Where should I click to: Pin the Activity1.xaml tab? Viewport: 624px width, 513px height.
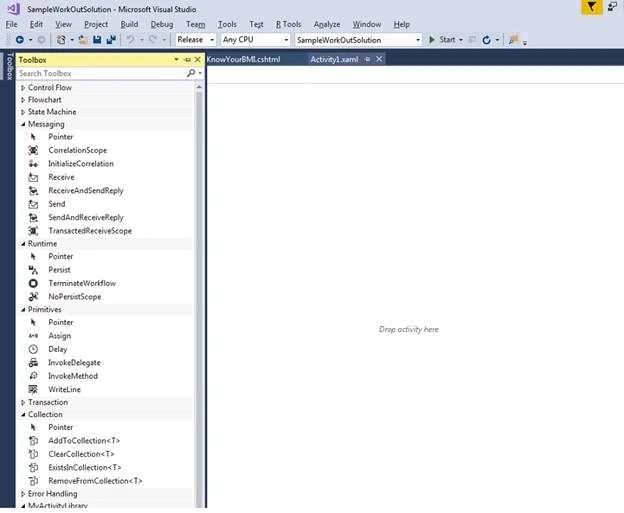point(367,59)
